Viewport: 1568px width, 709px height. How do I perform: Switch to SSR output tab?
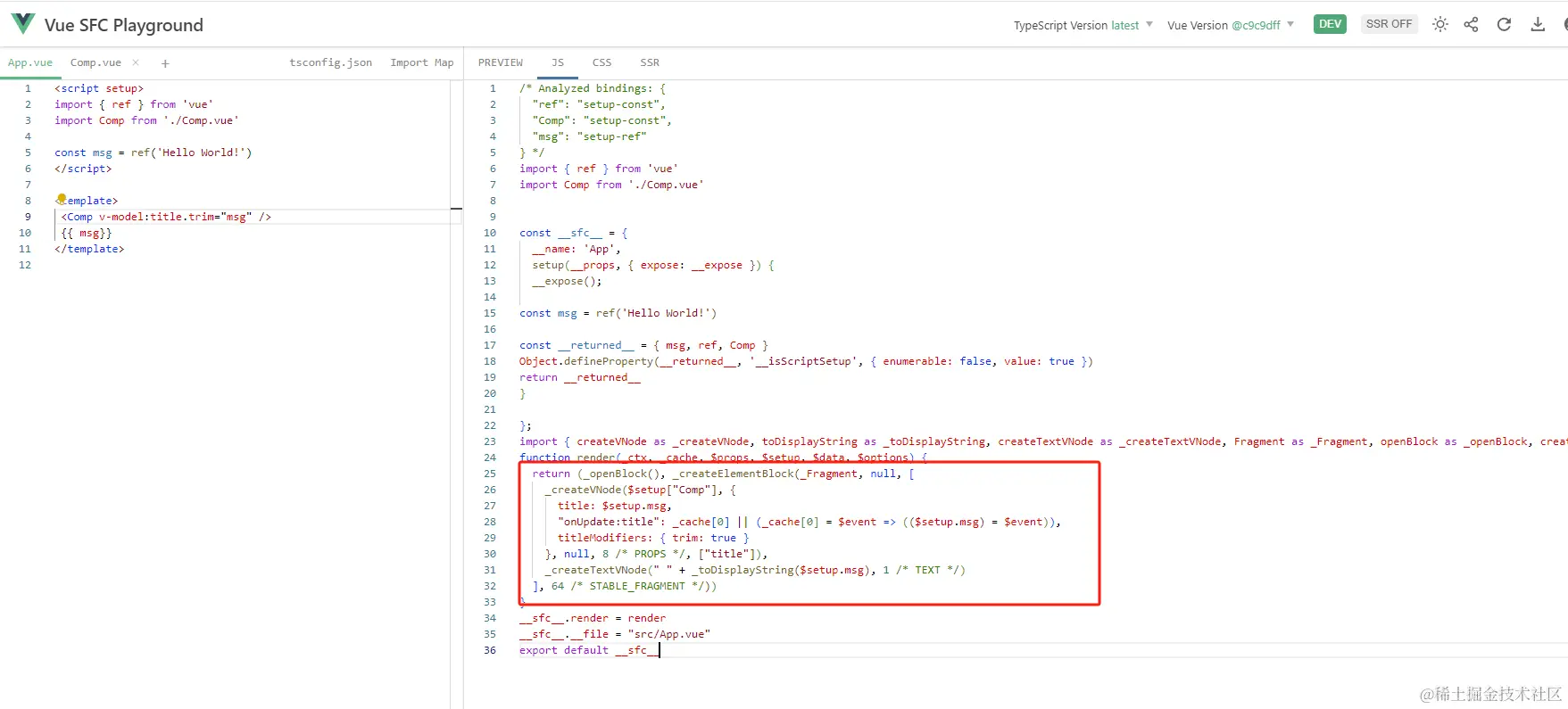point(650,62)
